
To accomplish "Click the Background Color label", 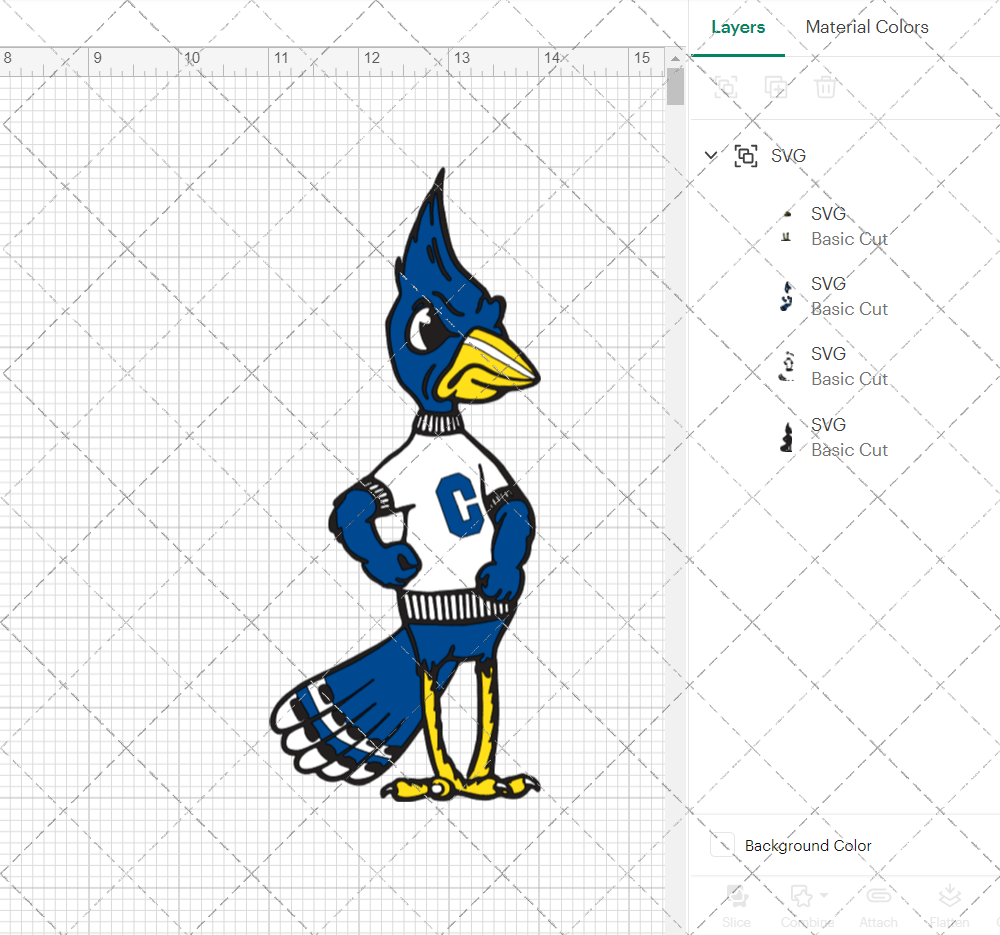I will 808,846.
